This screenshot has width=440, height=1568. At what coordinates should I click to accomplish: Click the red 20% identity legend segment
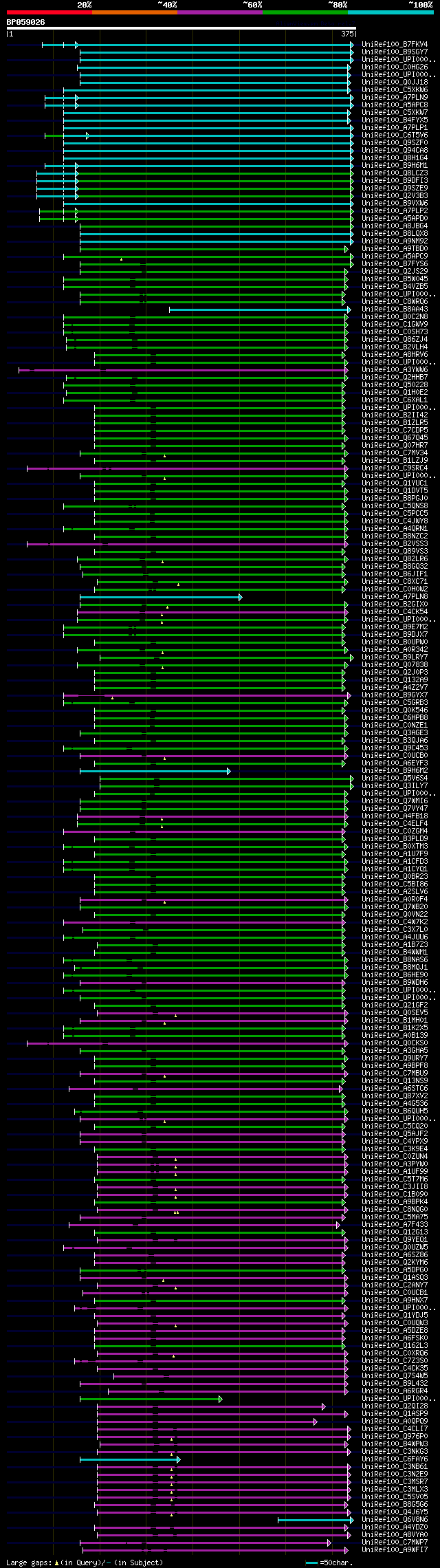(49, 12)
